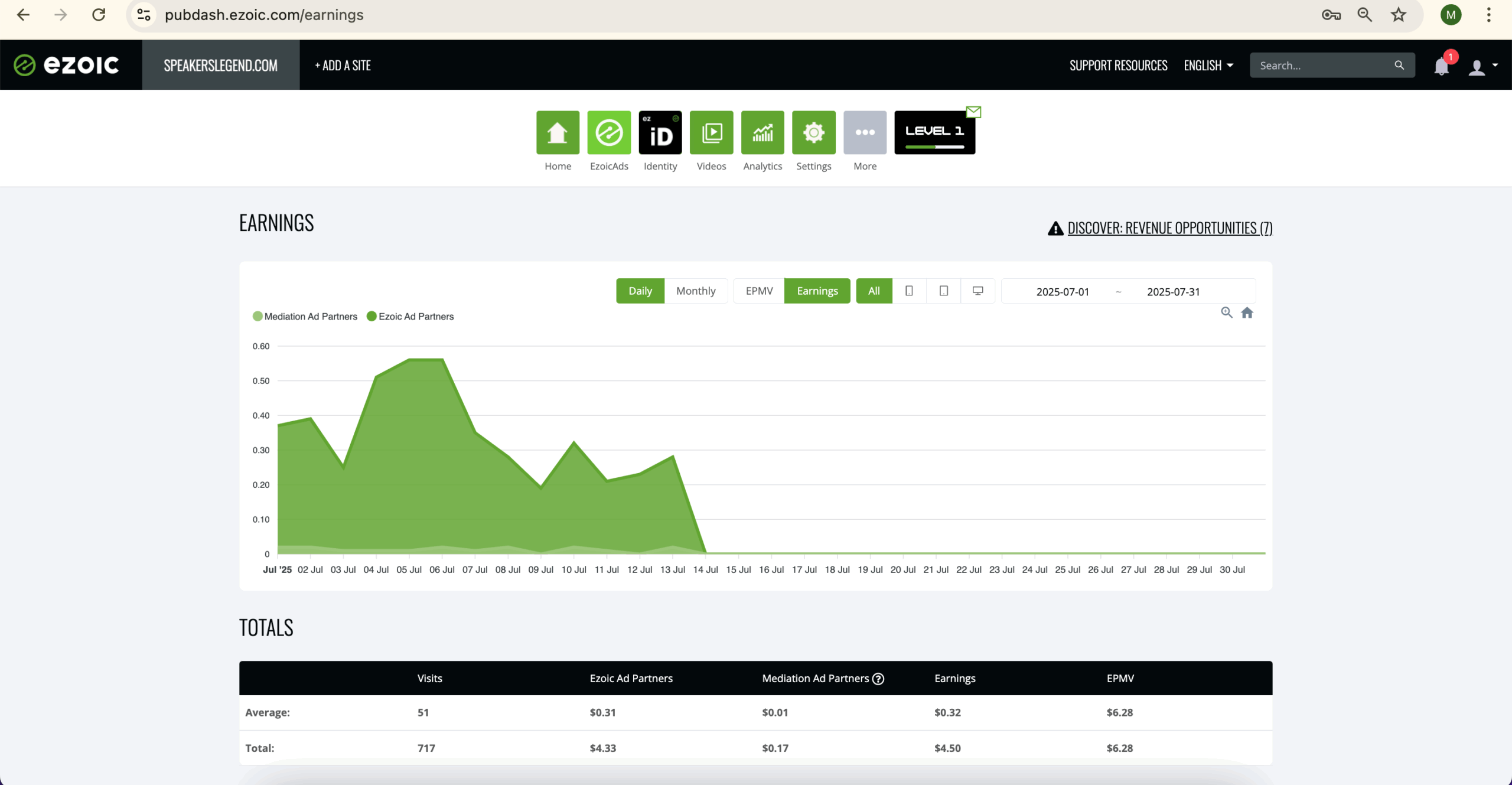This screenshot has height=785, width=1512.
Task: Click the Earnings column header
Action: pyautogui.click(x=954, y=679)
